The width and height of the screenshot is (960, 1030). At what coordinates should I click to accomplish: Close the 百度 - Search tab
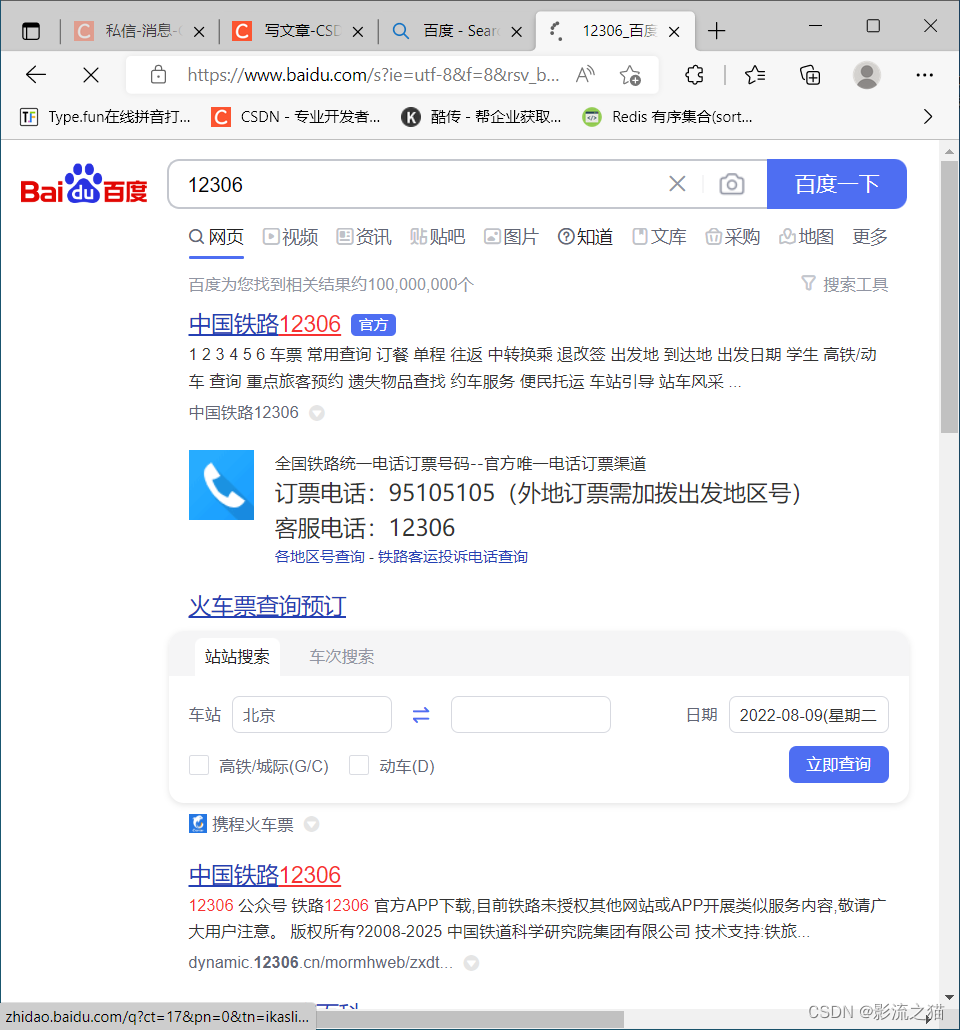click(x=516, y=32)
